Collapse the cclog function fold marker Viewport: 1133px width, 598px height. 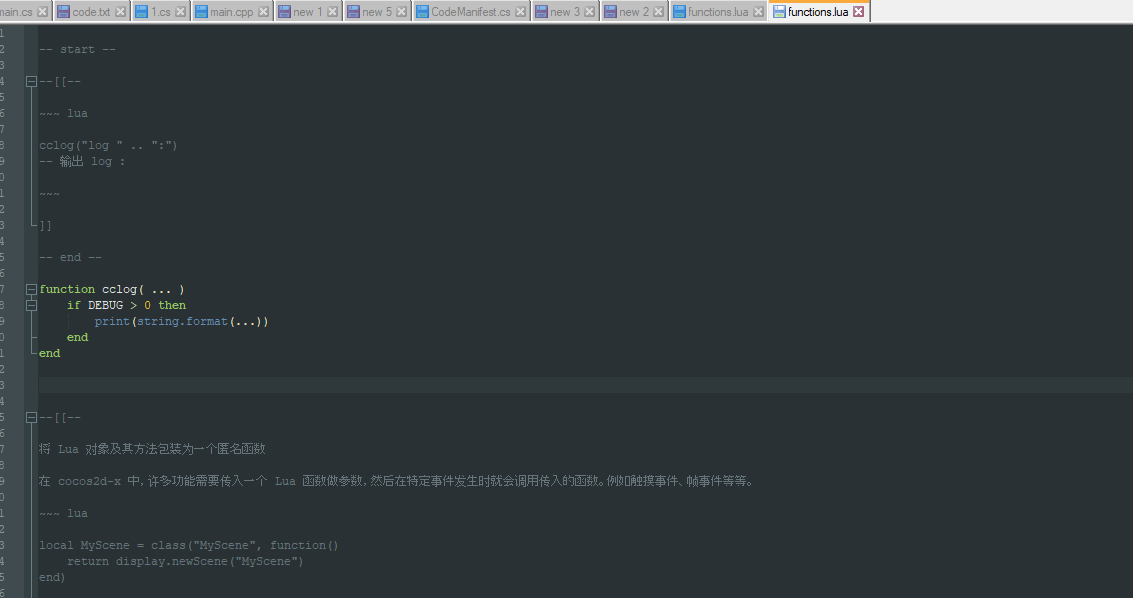tap(31, 289)
